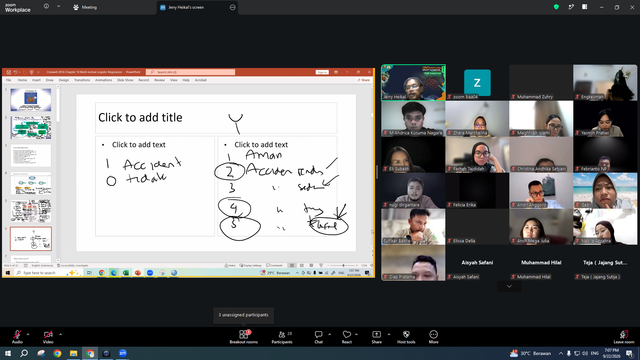The height and width of the screenshot is (360, 640).
Task: Open Host tools shield menu
Action: pos(406,337)
